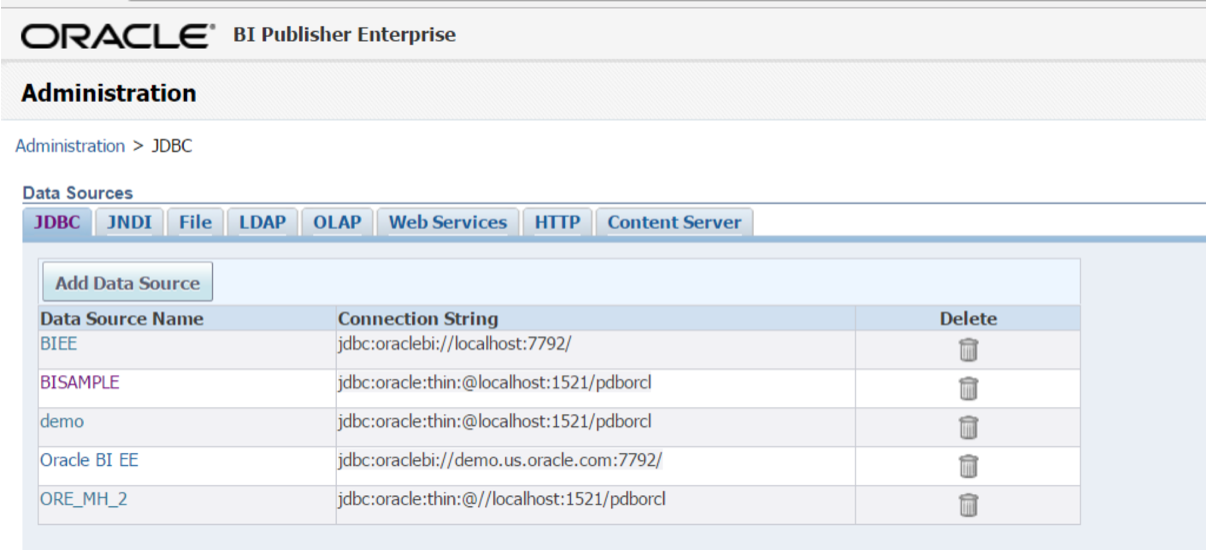1208x550 pixels.
Task: Click the Administration page heading
Action: [x=109, y=94]
